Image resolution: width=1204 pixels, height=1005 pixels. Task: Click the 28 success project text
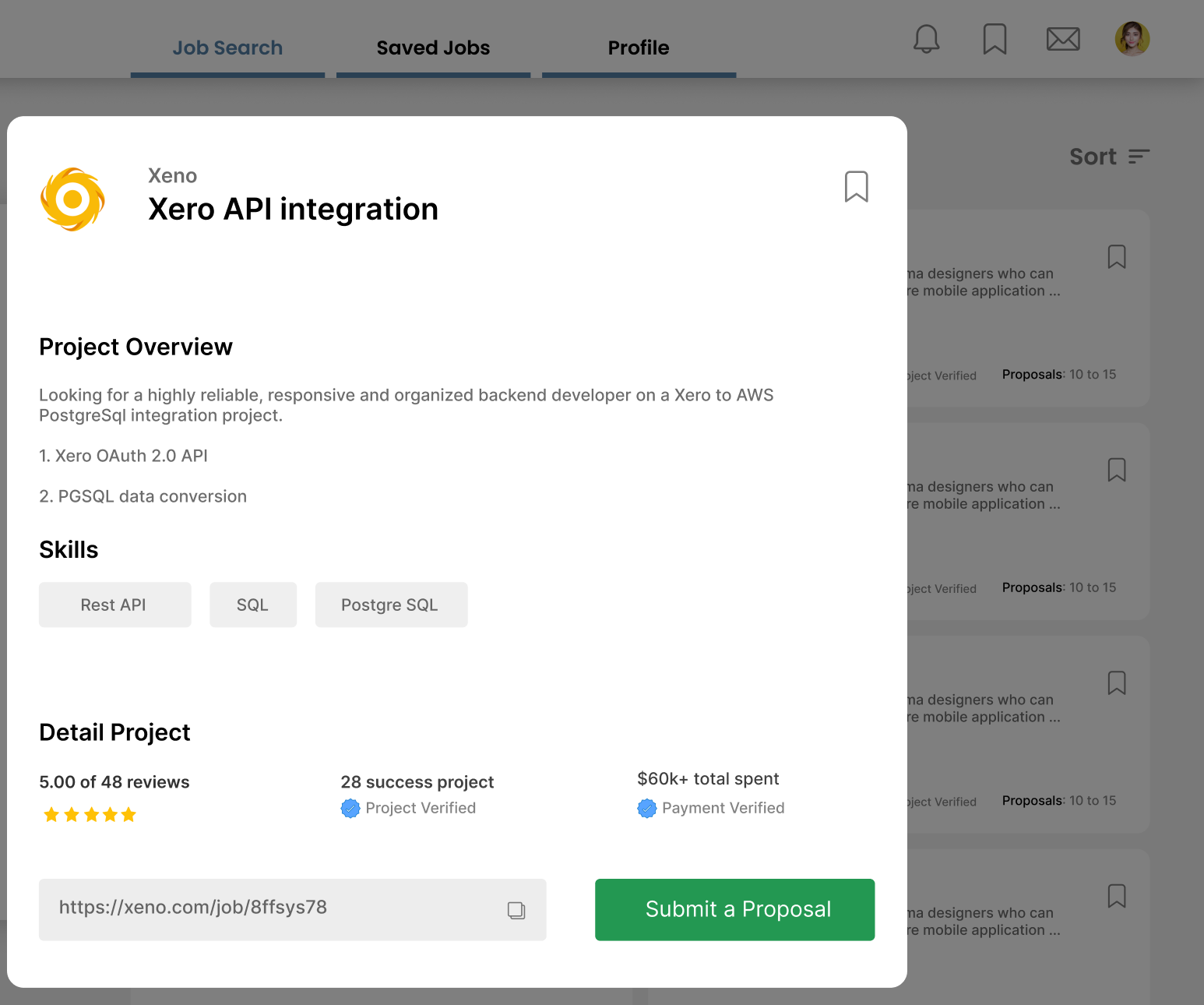(417, 782)
